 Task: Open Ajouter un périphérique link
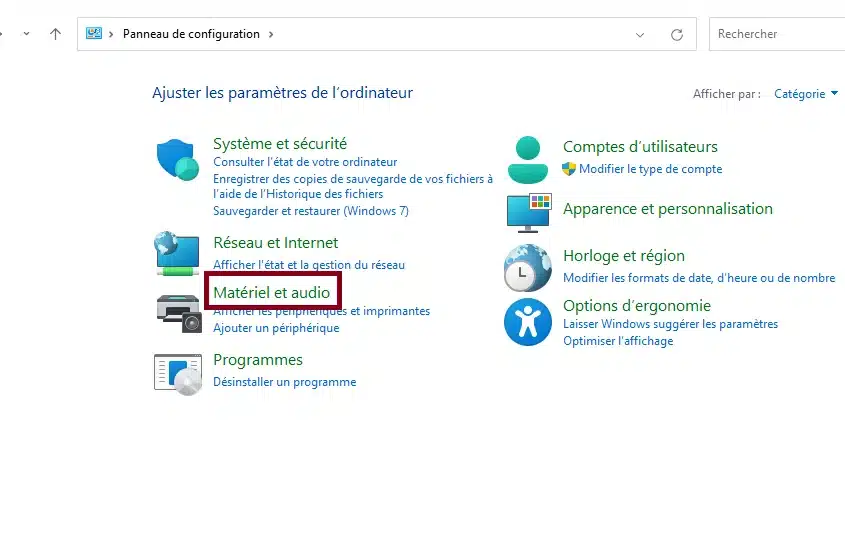[276, 328]
